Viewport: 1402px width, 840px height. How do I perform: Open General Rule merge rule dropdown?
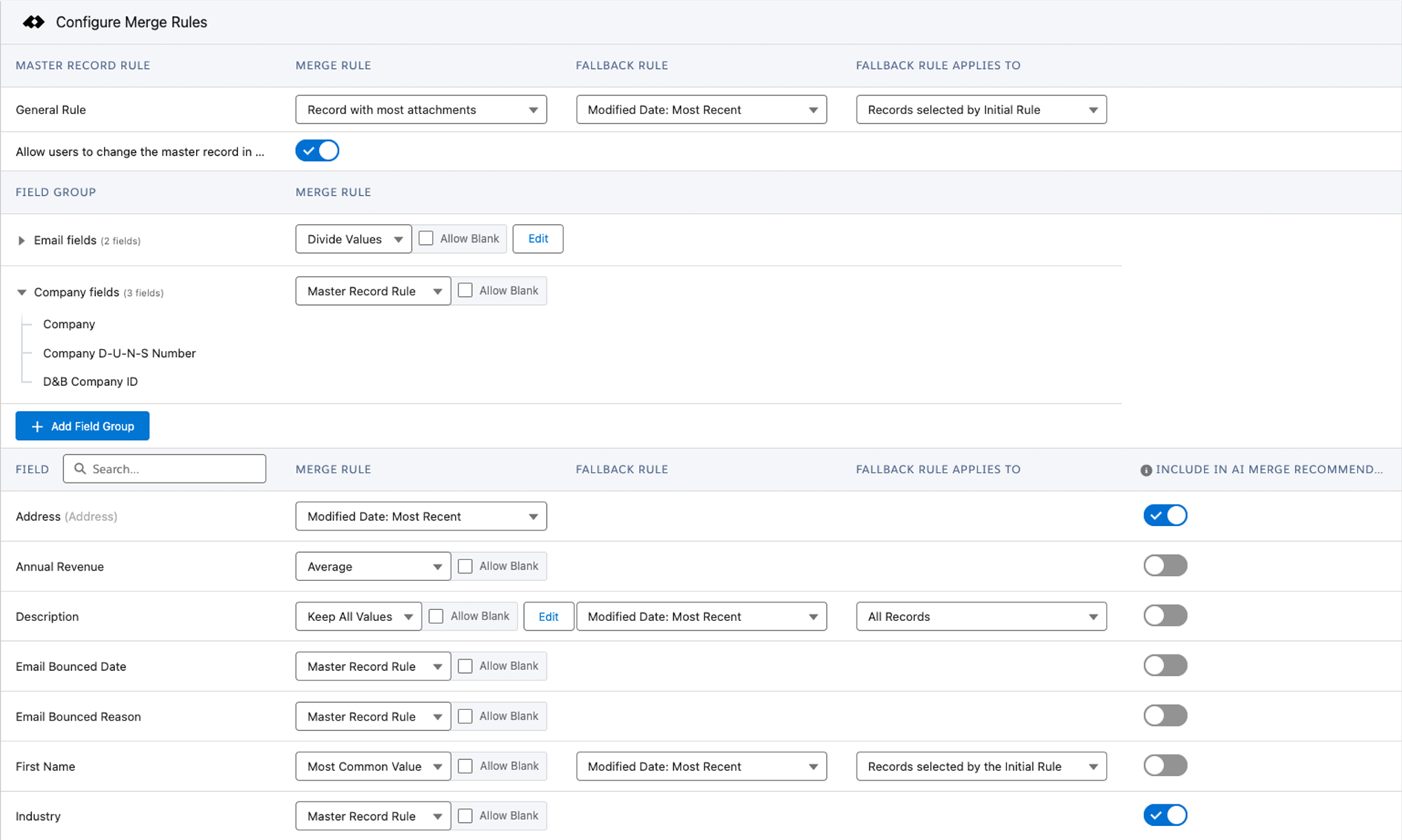[421, 110]
